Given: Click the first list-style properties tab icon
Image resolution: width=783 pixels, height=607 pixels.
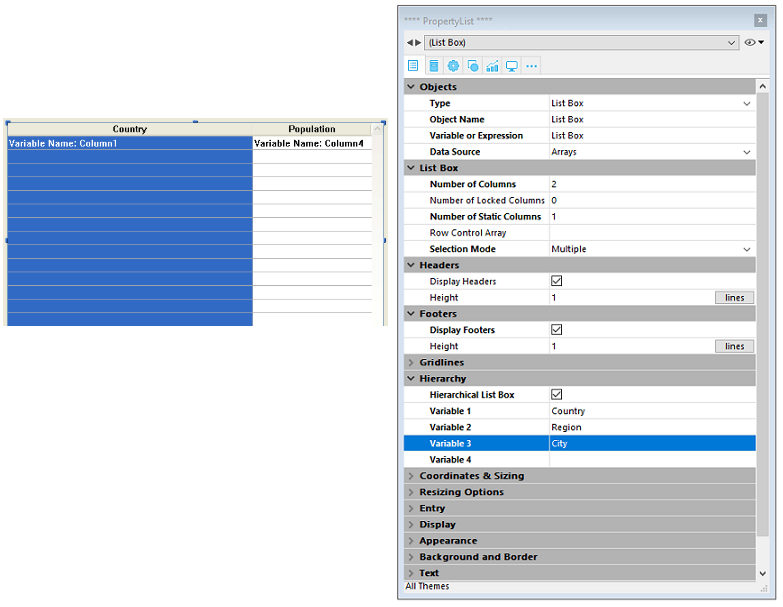Looking at the screenshot, I should tap(413, 66).
